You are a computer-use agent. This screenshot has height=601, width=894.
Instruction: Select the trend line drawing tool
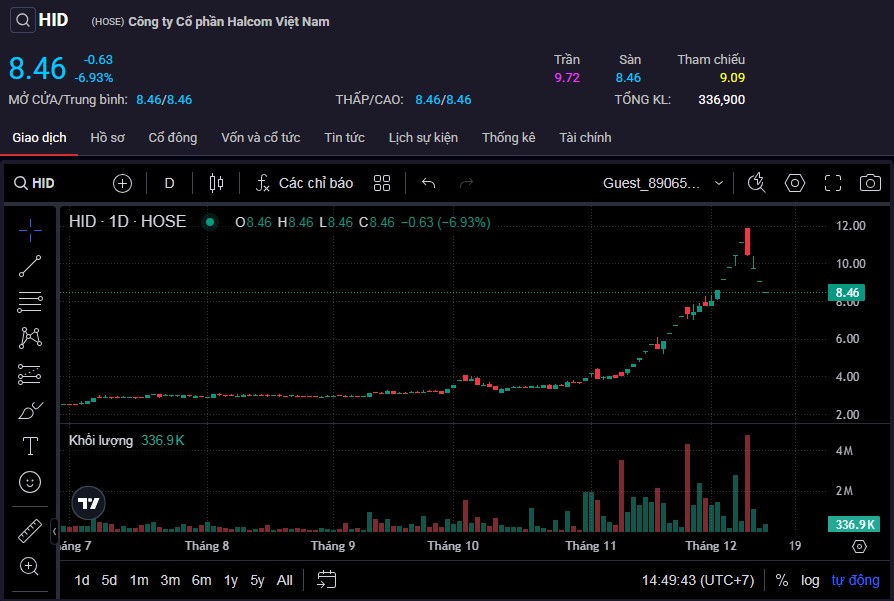30,265
